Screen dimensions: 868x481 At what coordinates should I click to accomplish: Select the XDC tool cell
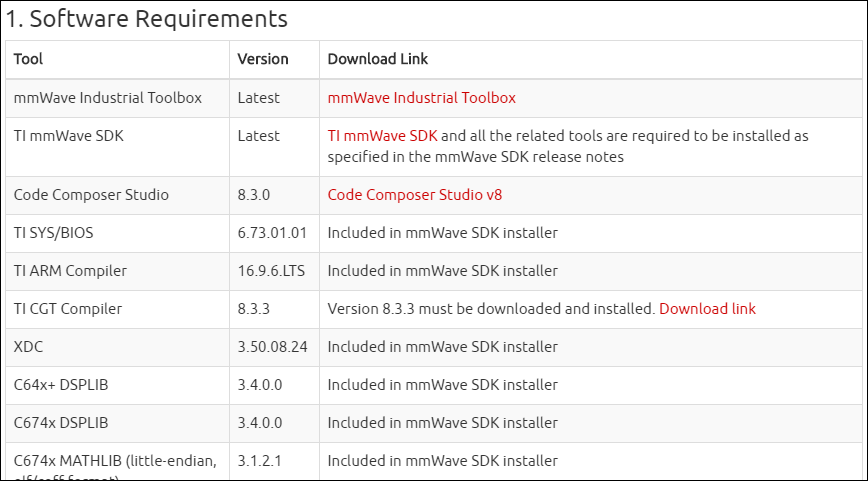click(x=117, y=347)
